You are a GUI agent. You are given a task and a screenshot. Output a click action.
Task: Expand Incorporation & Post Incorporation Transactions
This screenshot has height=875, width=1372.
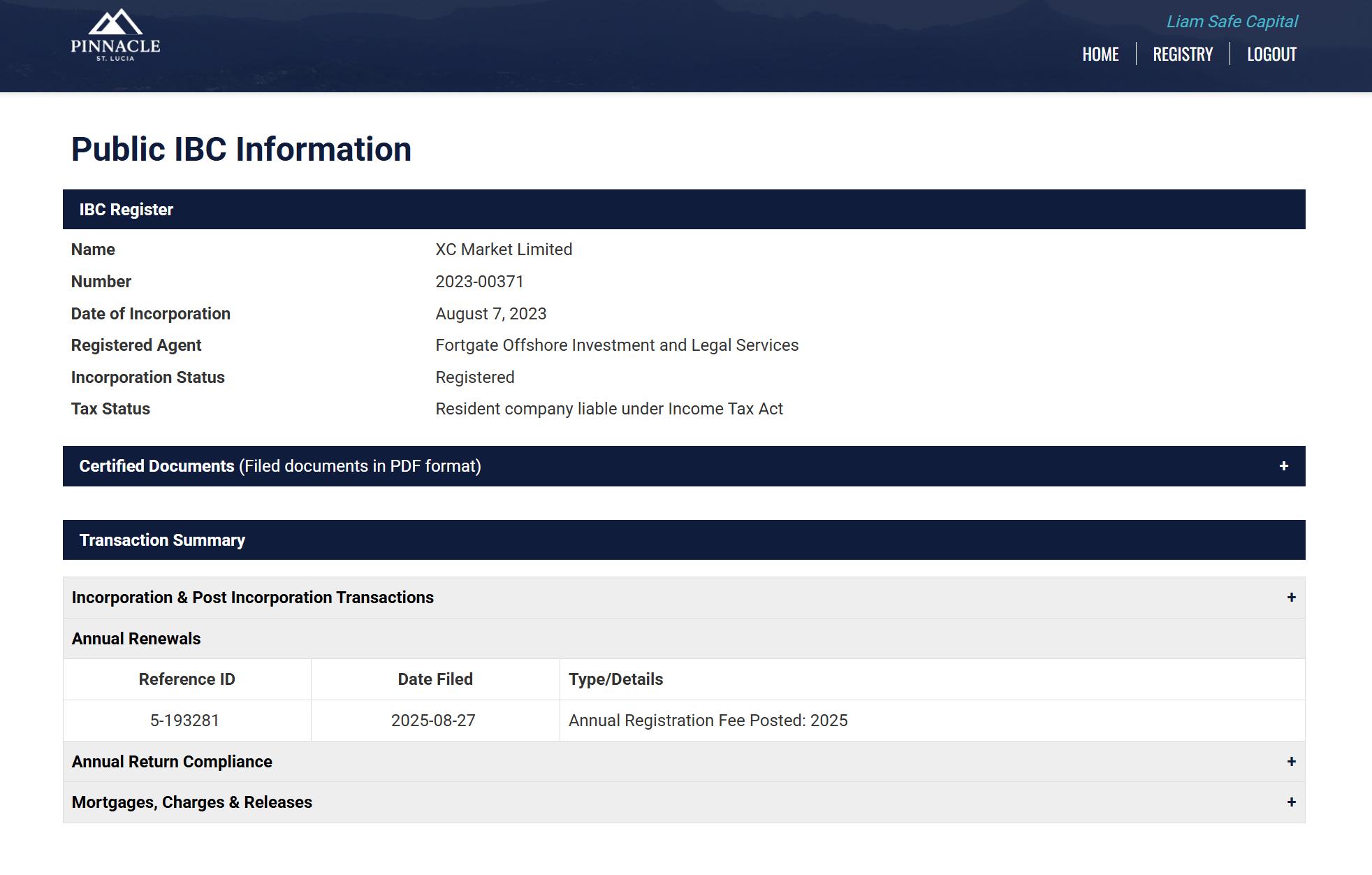pyautogui.click(x=684, y=598)
